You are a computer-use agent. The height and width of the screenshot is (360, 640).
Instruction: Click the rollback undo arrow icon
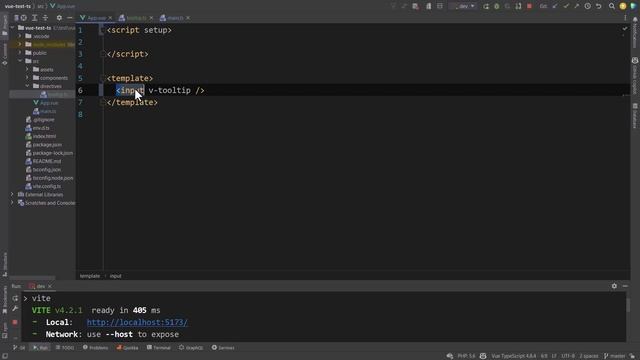pos(598,6)
